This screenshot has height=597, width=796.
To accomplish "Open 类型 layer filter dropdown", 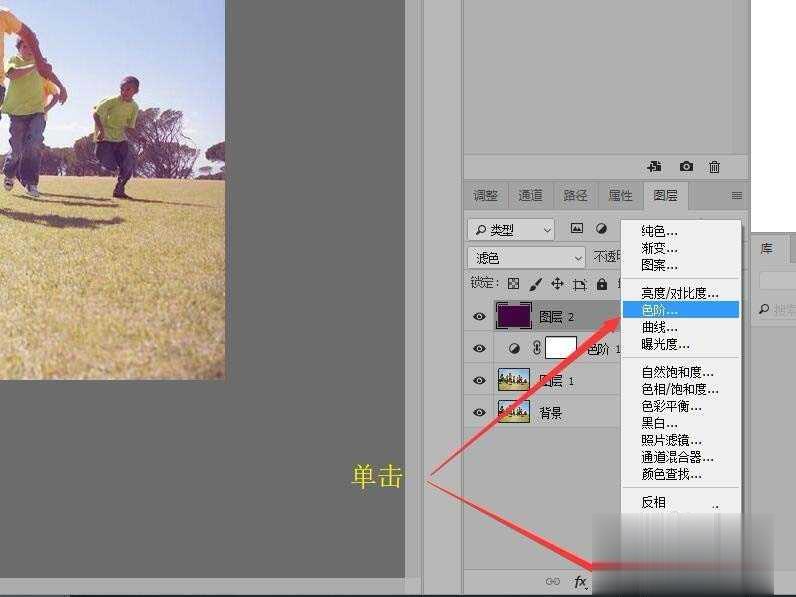I will pos(511,230).
